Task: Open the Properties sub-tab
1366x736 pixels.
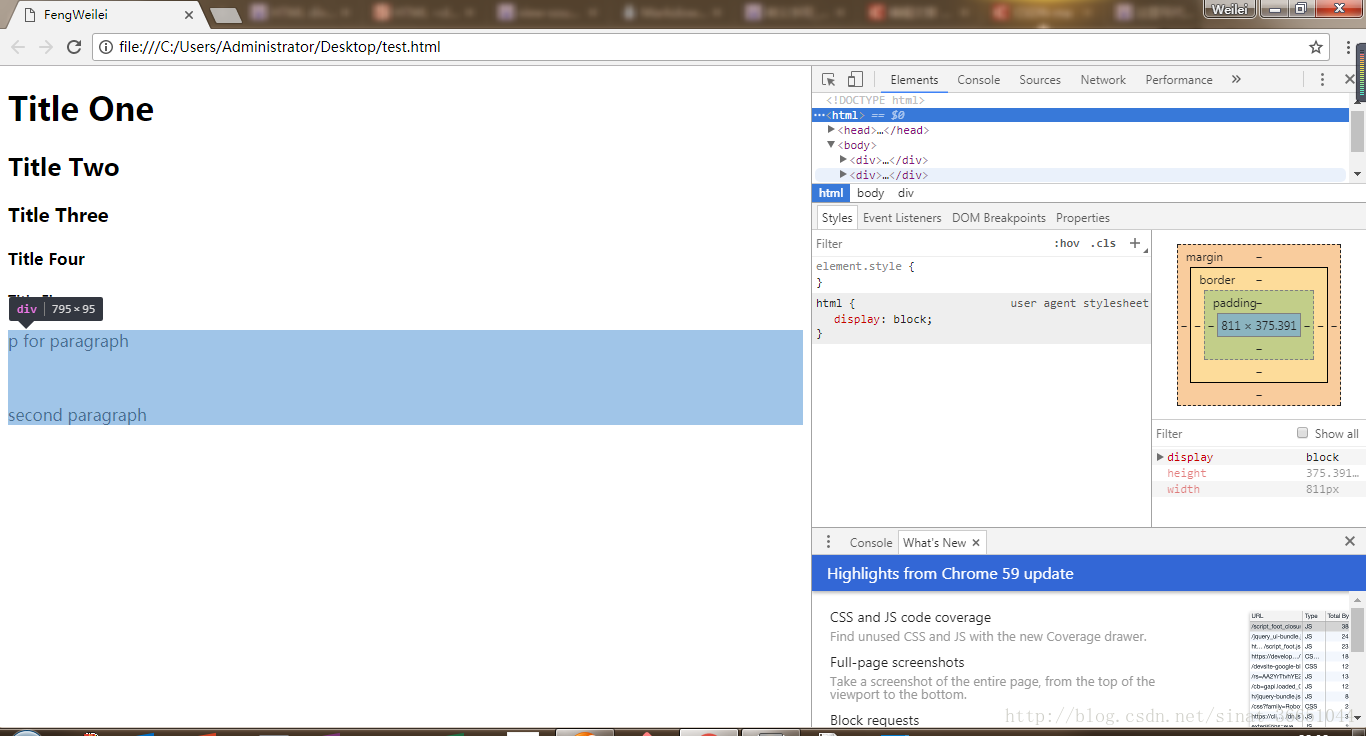Action: (1083, 218)
